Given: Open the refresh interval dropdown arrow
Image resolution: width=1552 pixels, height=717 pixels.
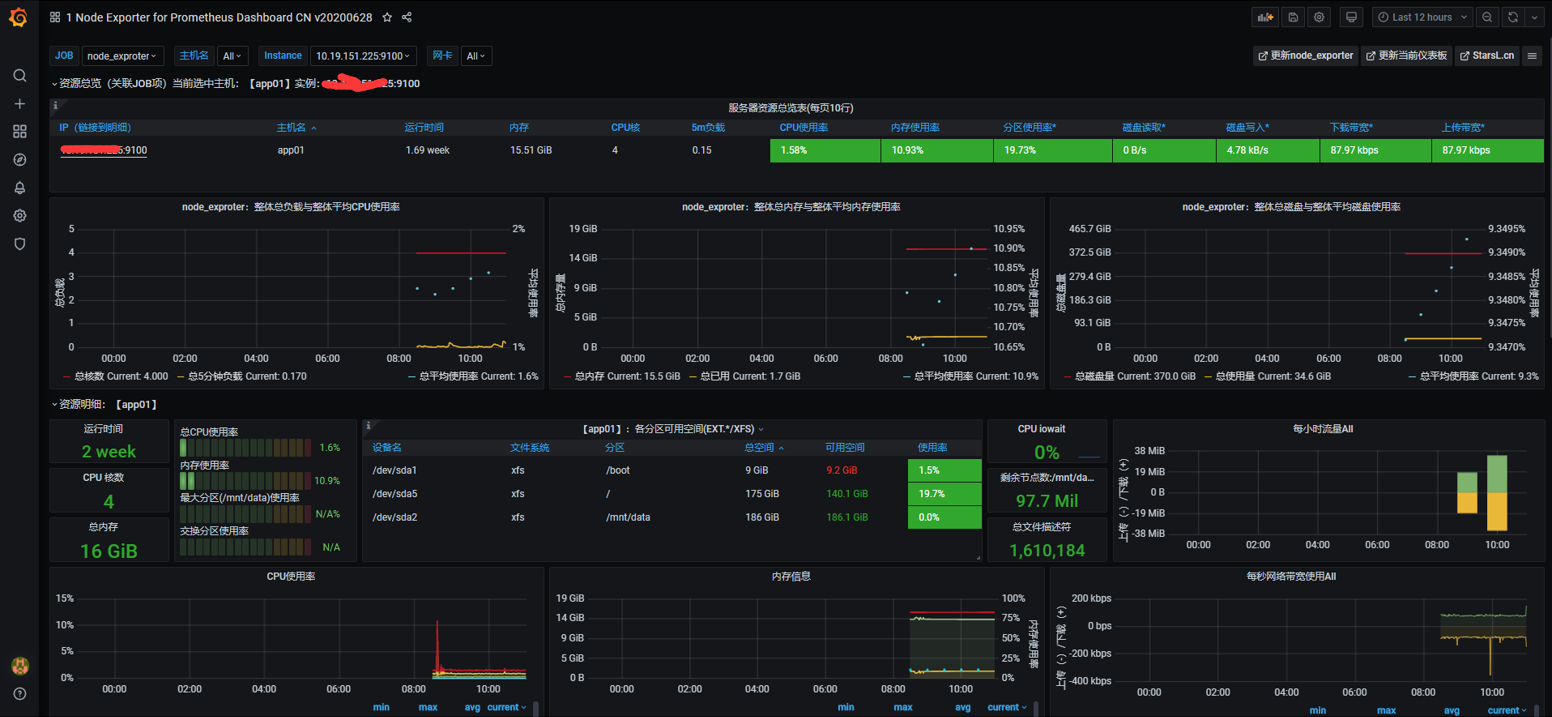Looking at the screenshot, I should (1534, 17).
